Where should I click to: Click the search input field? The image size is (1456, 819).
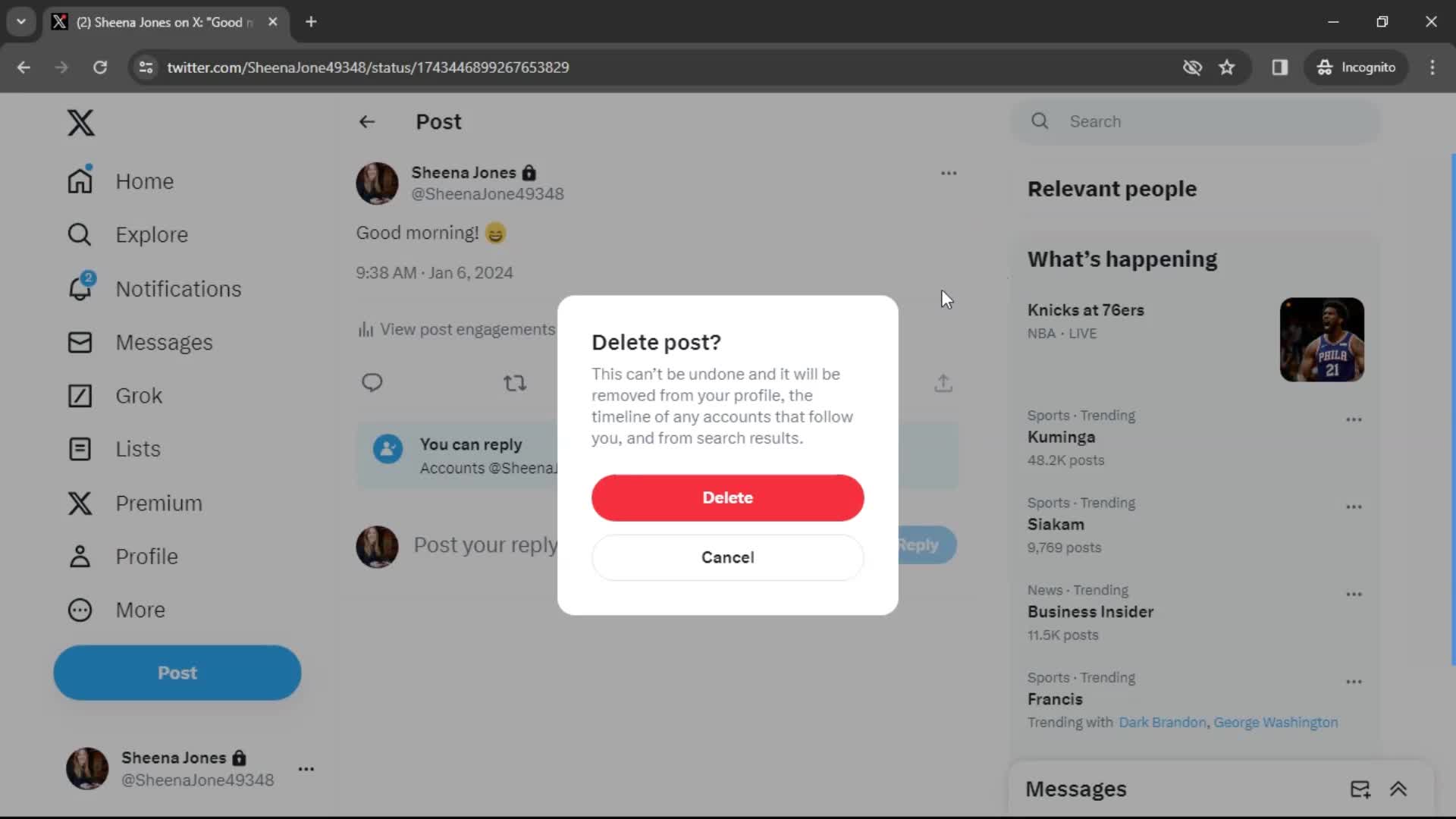coord(1195,121)
